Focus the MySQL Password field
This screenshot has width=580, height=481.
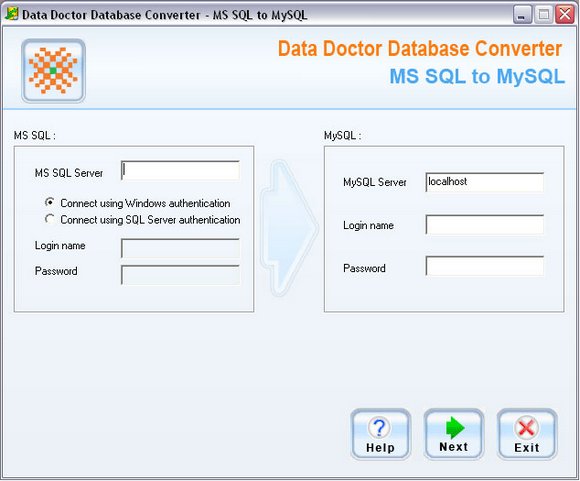point(485,266)
